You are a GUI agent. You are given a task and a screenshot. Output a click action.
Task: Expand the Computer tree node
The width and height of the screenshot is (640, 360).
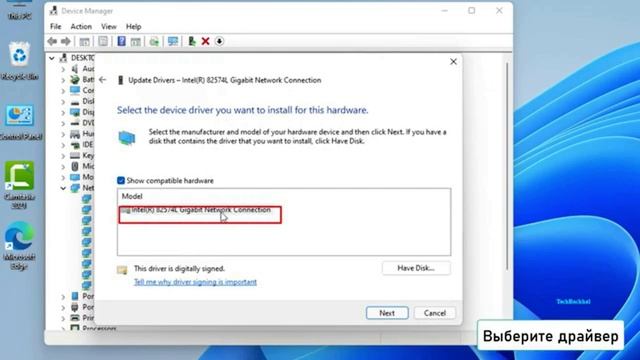click(63, 91)
